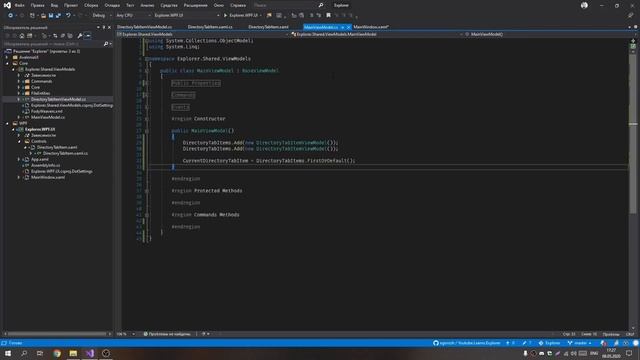The image size is (640, 360).
Task: Expand the Commands folder
Action: (x=19, y=81)
